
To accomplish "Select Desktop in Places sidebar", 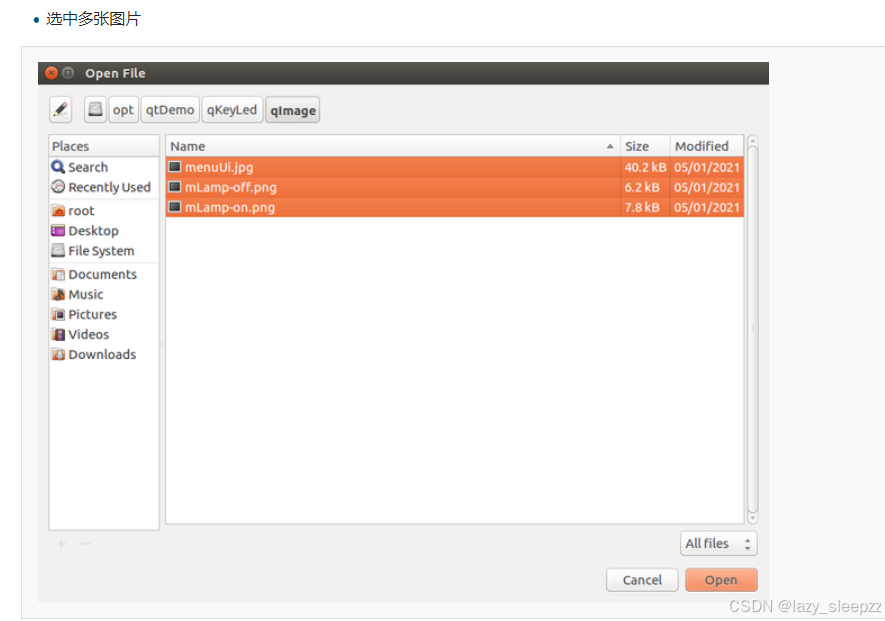I will (104, 230).
